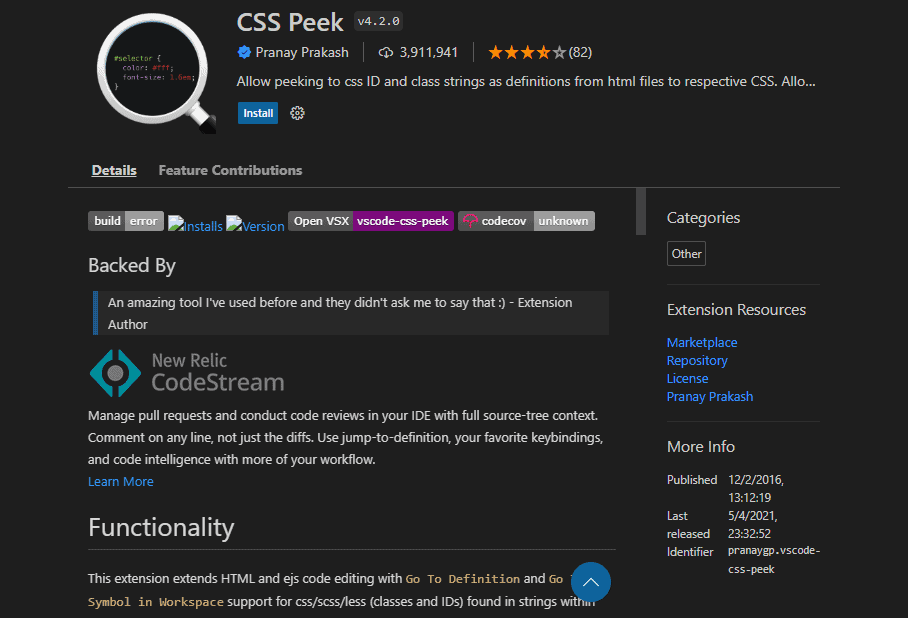Screen dimensions: 908x618
Task: Click the Published date 12/2/2016
Action: coord(756,488)
